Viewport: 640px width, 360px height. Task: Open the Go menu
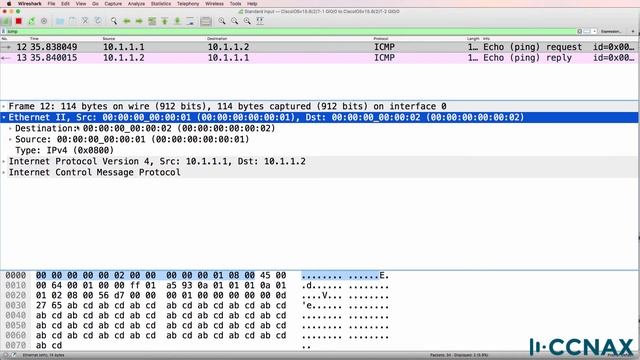[95, 4]
